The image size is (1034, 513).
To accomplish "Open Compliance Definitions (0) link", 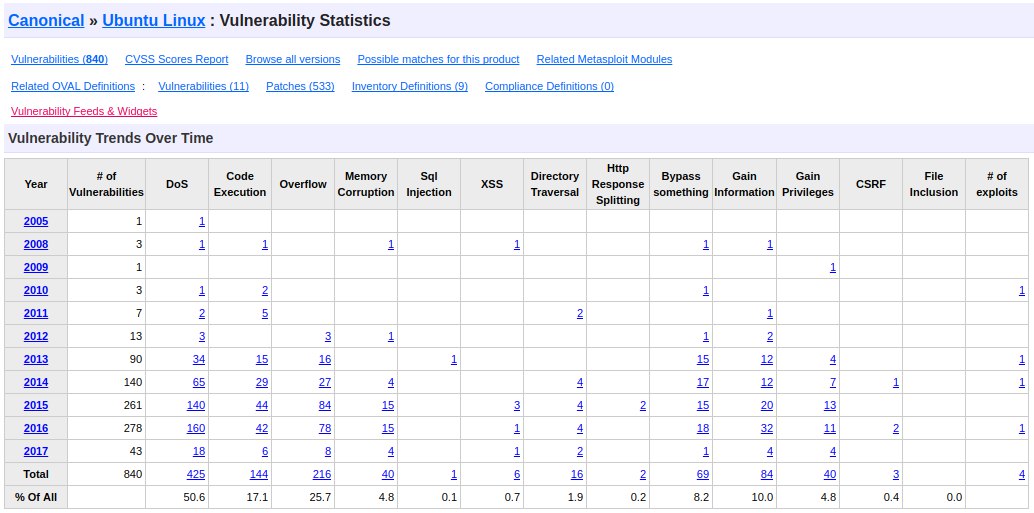I will pos(549,86).
